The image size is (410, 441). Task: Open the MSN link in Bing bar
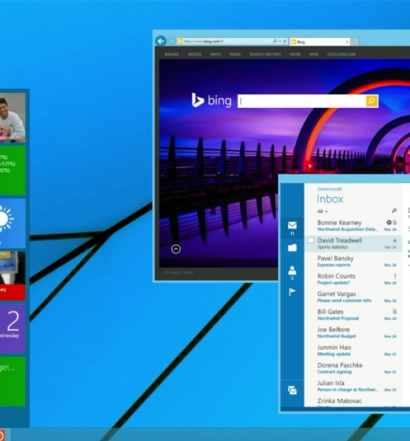(314, 54)
